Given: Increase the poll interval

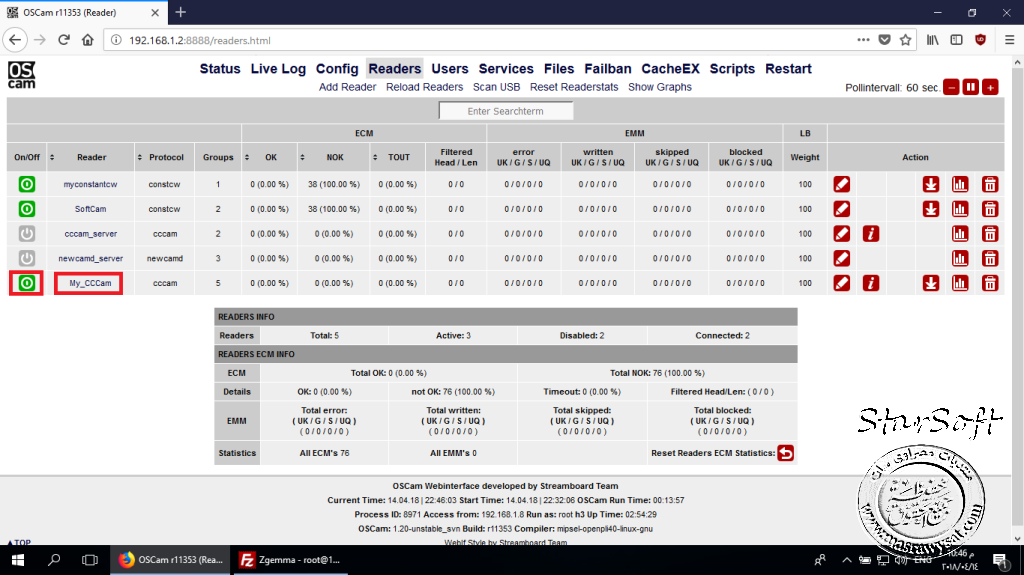Looking at the screenshot, I should (x=990, y=88).
